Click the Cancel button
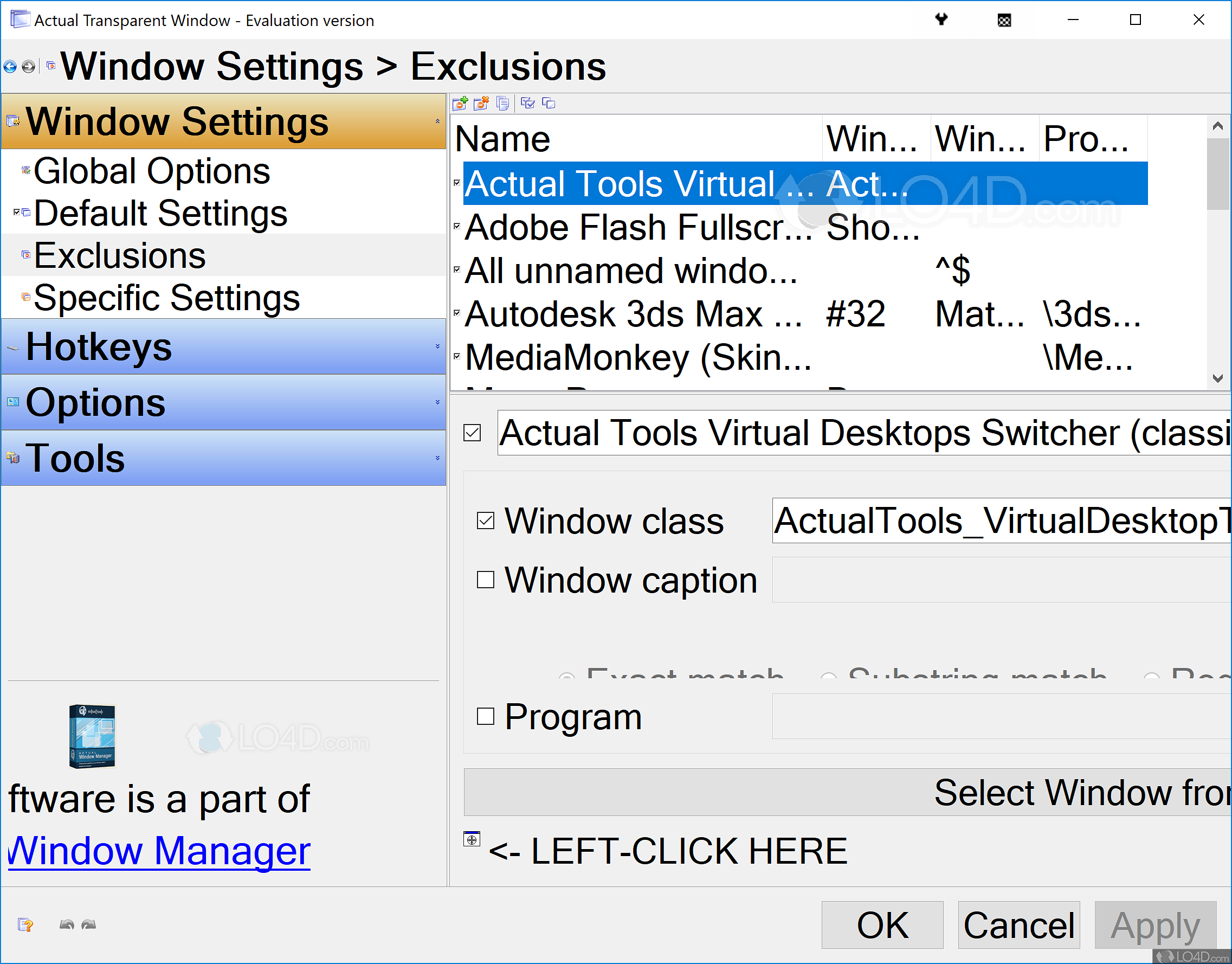The width and height of the screenshot is (1232, 964). [1019, 925]
